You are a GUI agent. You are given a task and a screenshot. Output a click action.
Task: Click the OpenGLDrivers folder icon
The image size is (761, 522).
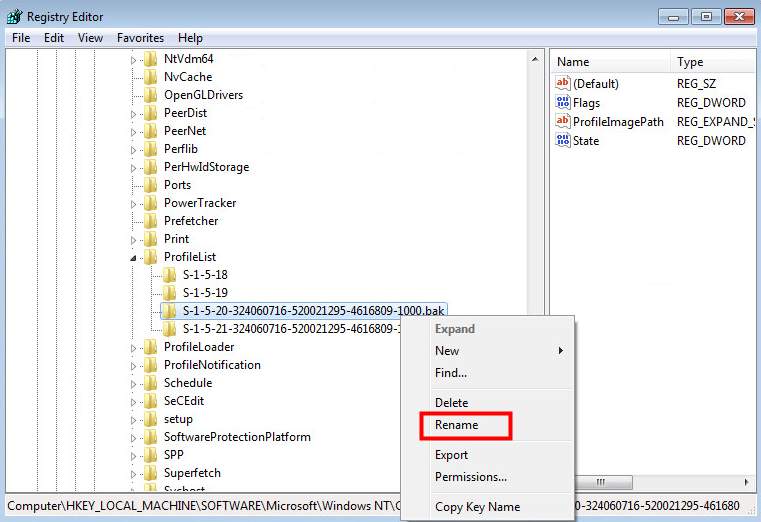pyautogui.click(x=150, y=95)
